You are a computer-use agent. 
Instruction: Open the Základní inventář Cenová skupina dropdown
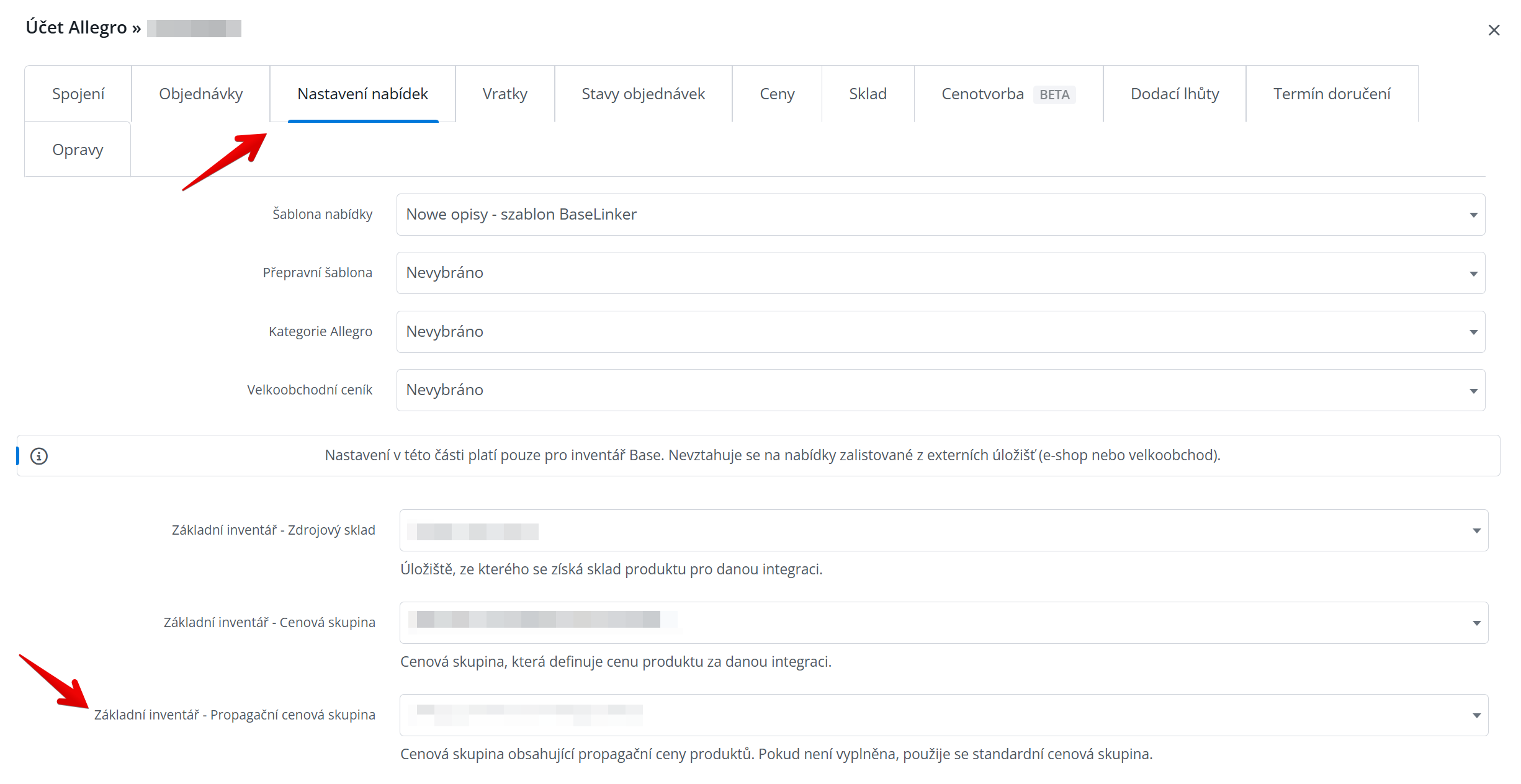tap(943, 623)
